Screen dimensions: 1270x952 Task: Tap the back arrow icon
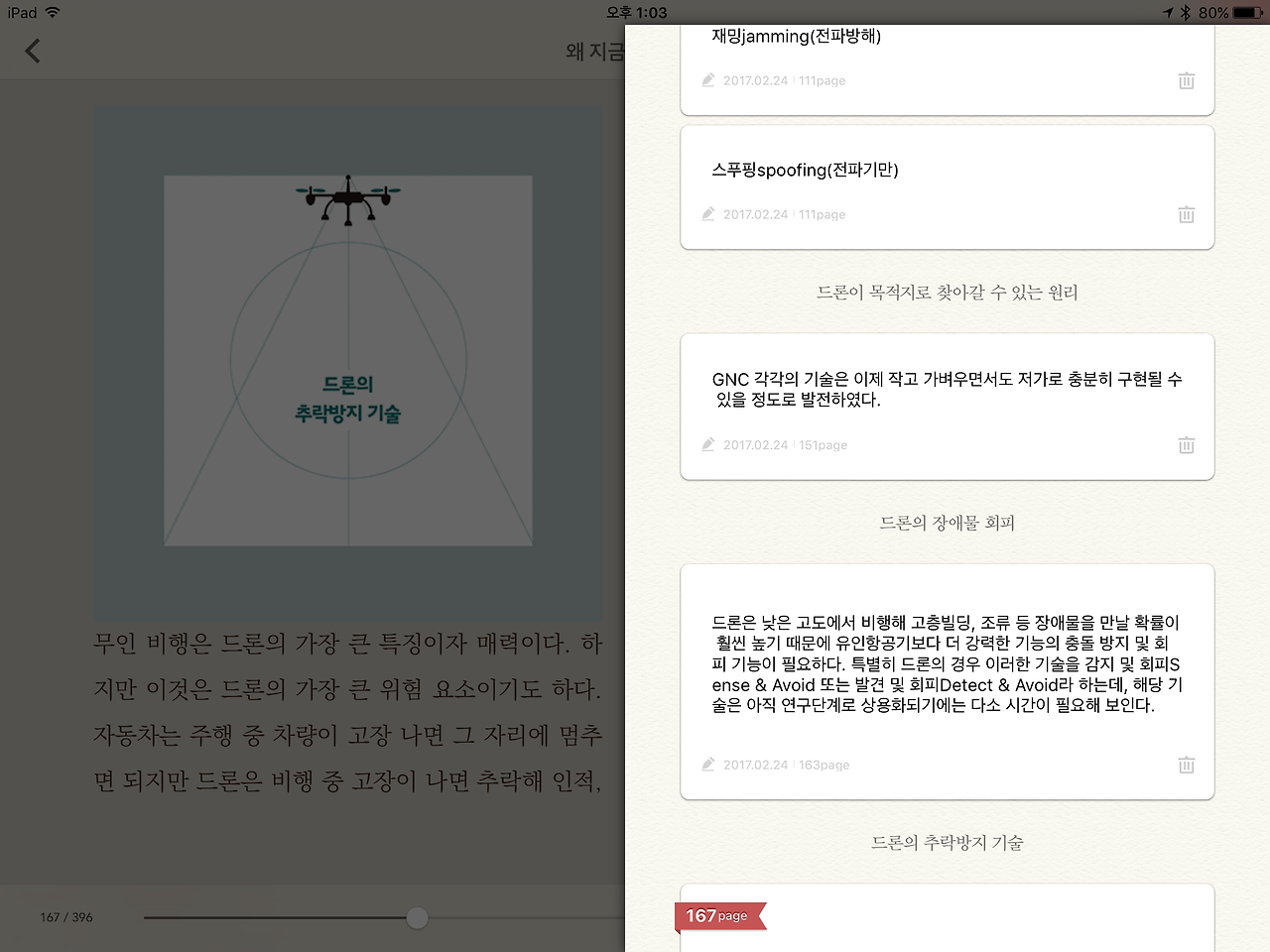pyautogui.click(x=33, y=51)
